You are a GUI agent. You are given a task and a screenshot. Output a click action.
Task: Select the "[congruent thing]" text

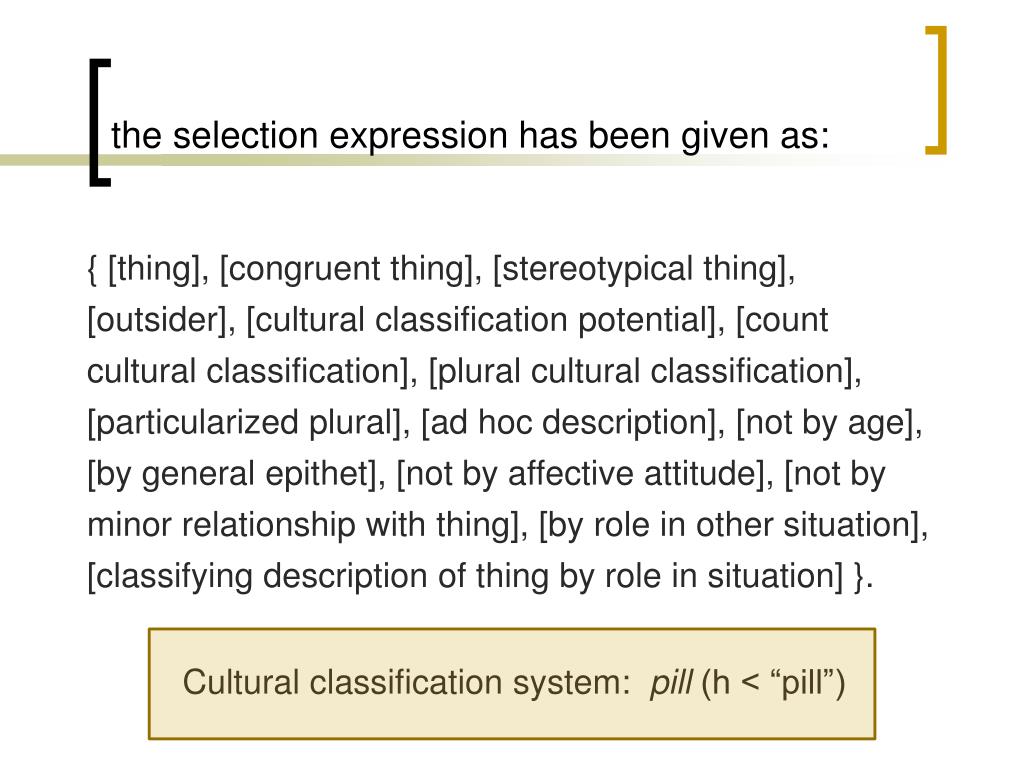point(345,269)
